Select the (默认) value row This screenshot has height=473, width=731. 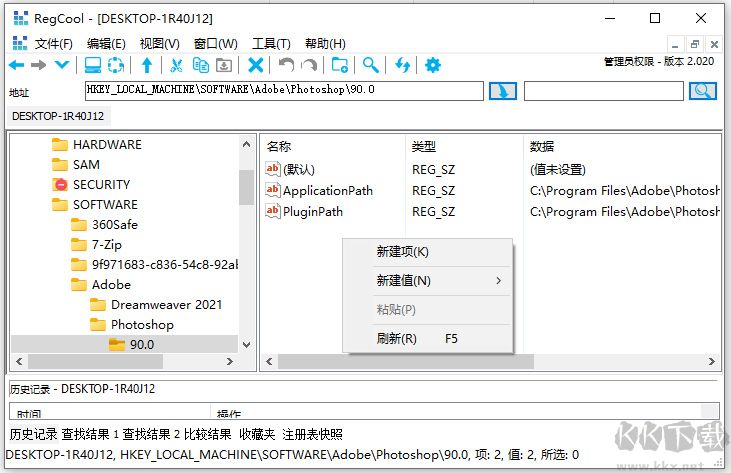click(x=298, y=170)
